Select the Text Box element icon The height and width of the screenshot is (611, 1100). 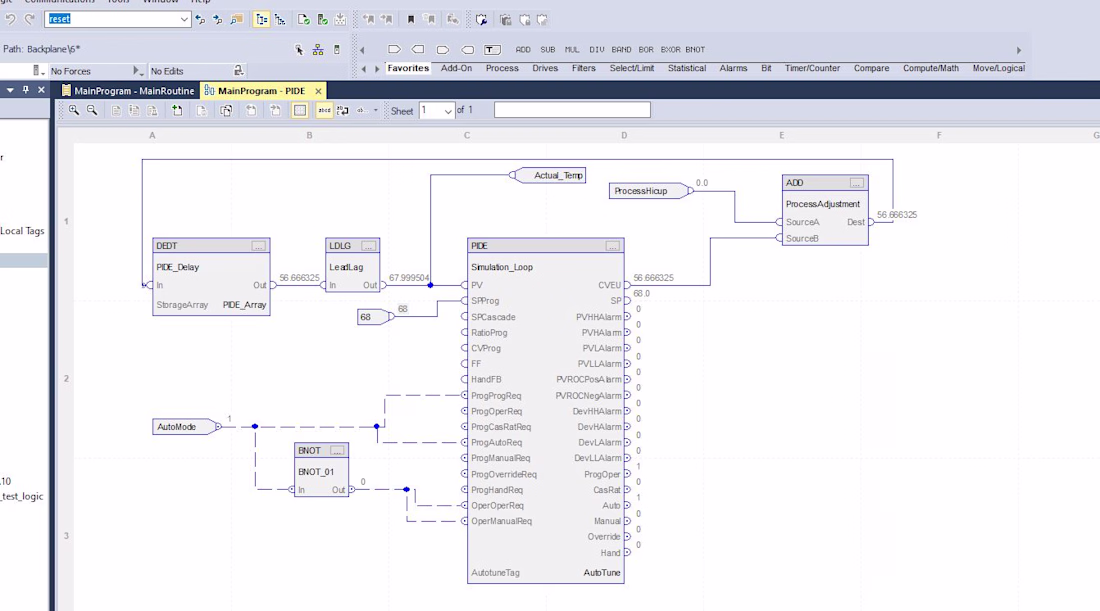492,50
